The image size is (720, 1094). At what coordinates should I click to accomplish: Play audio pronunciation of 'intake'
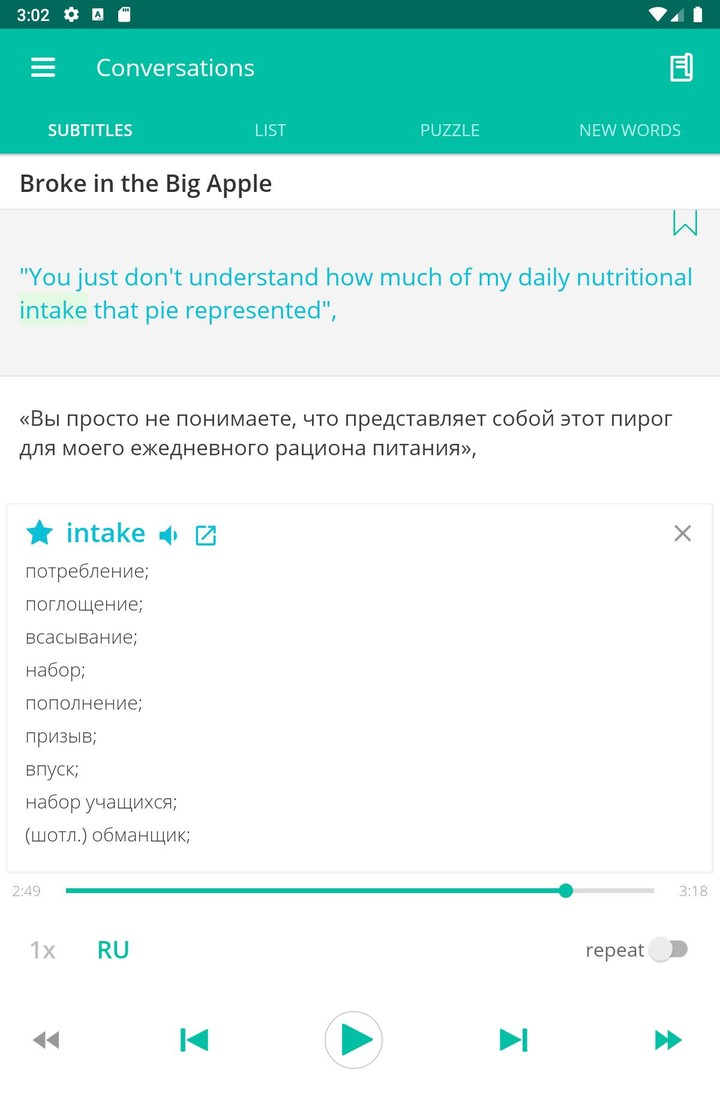pos(167,534)
